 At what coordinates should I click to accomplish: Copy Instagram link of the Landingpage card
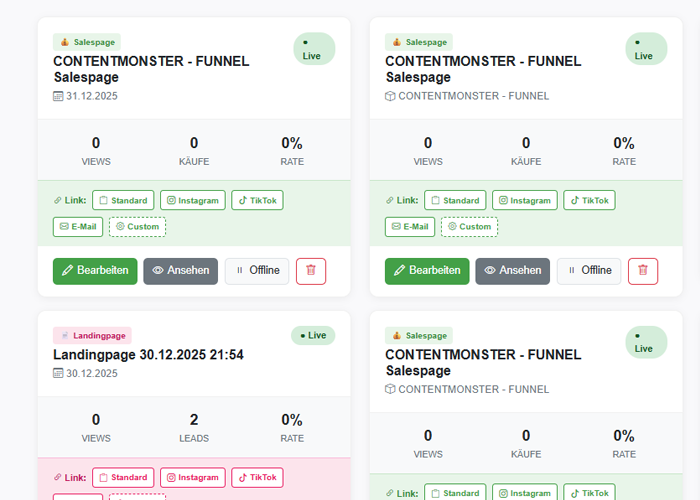(193, 478)
